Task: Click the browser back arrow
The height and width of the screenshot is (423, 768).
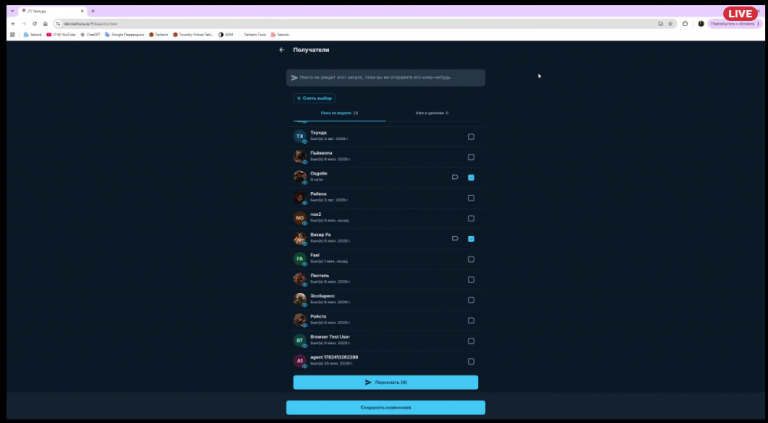Action: (x=13, y=24)
